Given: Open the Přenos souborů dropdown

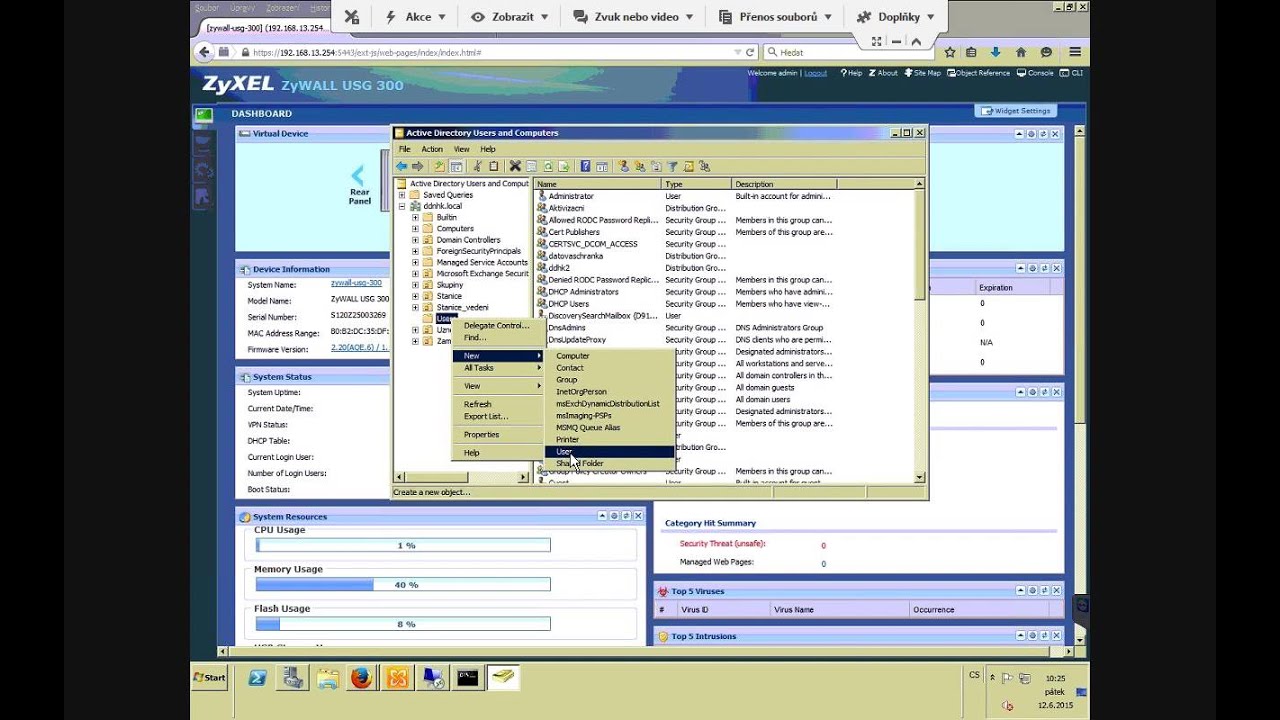Looking at the screenshot, I should pyautogui.click(x=775, y=17).
